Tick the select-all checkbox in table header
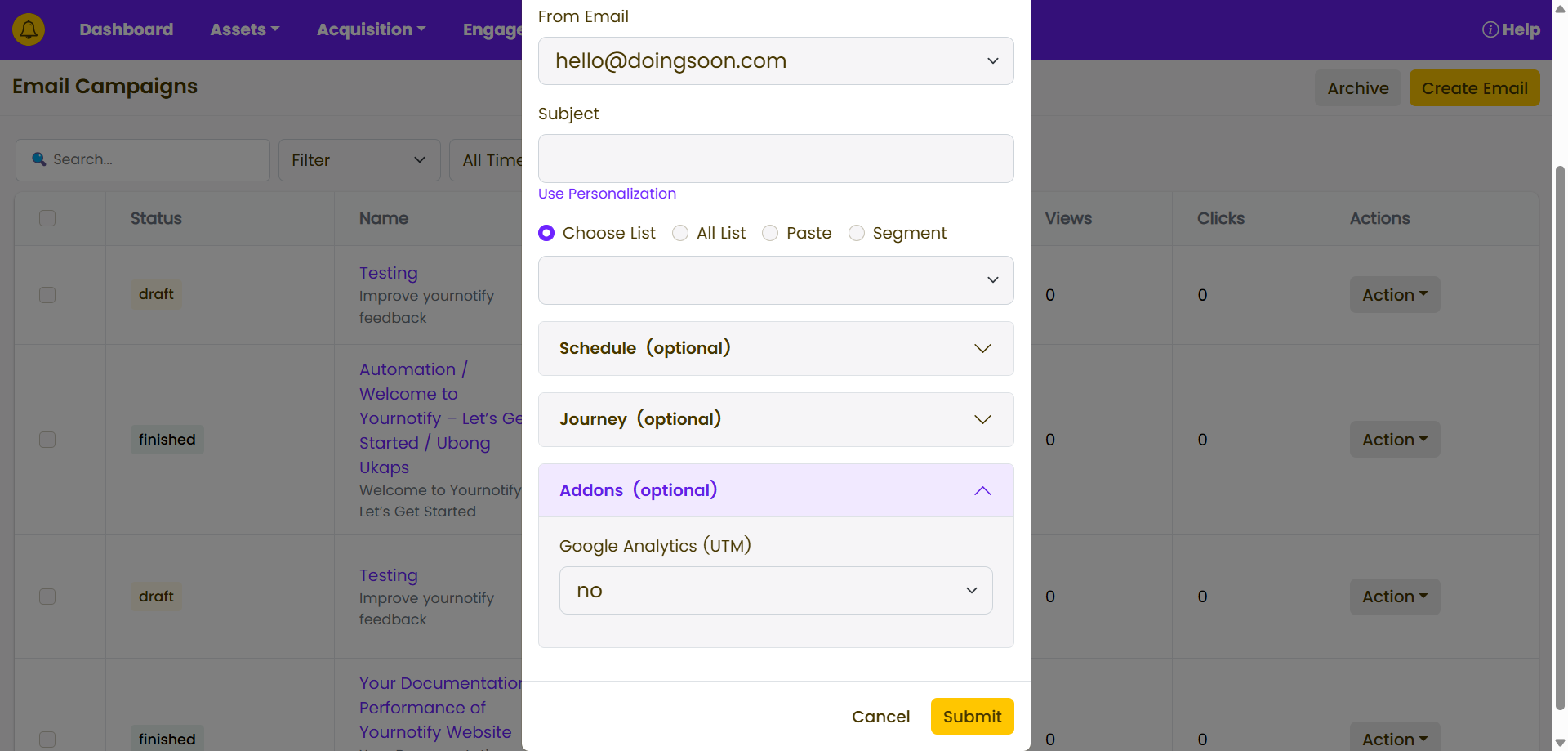 (x=47, y=218)
